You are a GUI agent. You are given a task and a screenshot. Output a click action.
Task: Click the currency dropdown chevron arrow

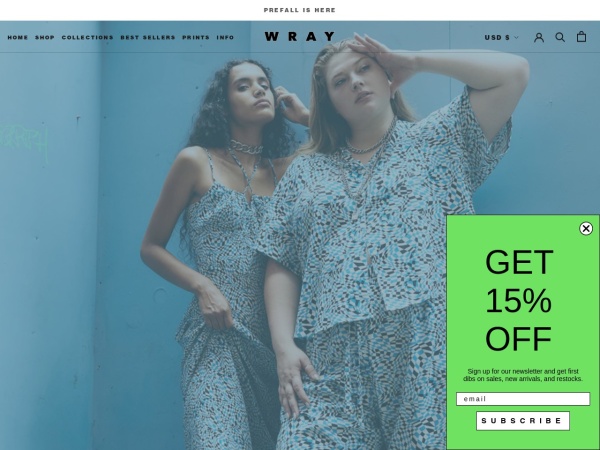point(516,38)
